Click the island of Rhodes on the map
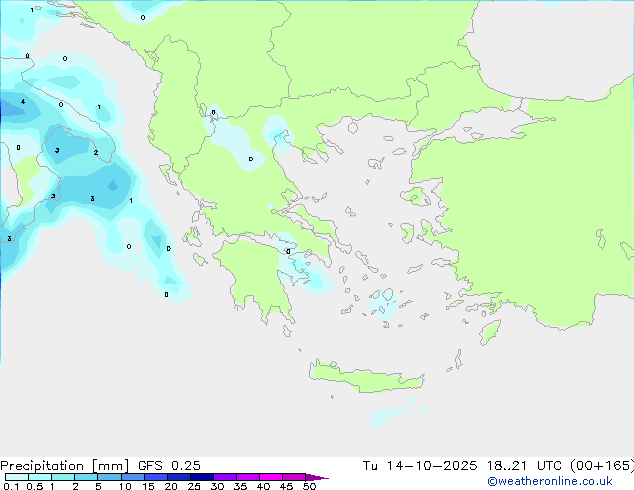The height and width of the screenshot is (490, 634). [490, 332]
